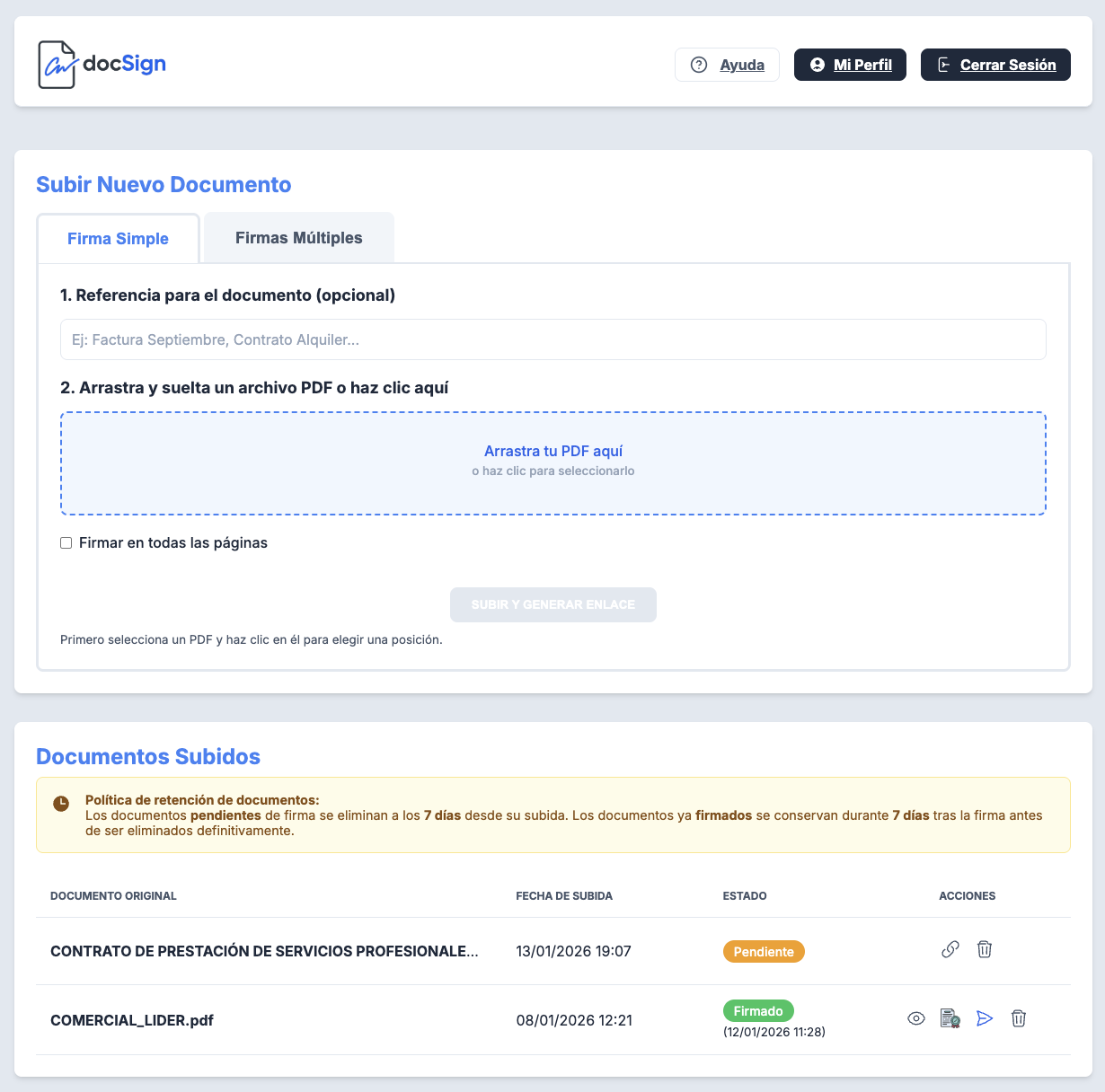Screen dimensions: 1105x1092
Task: Switch to the Firmas Múltiples tab
Action: tap(299, 238)
